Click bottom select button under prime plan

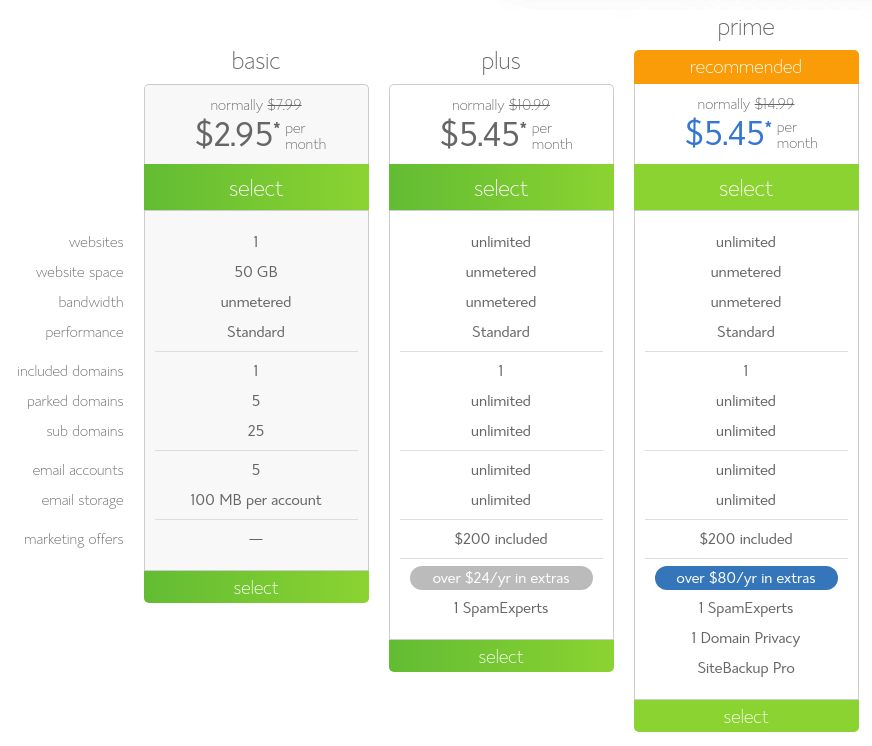point(746,716)
